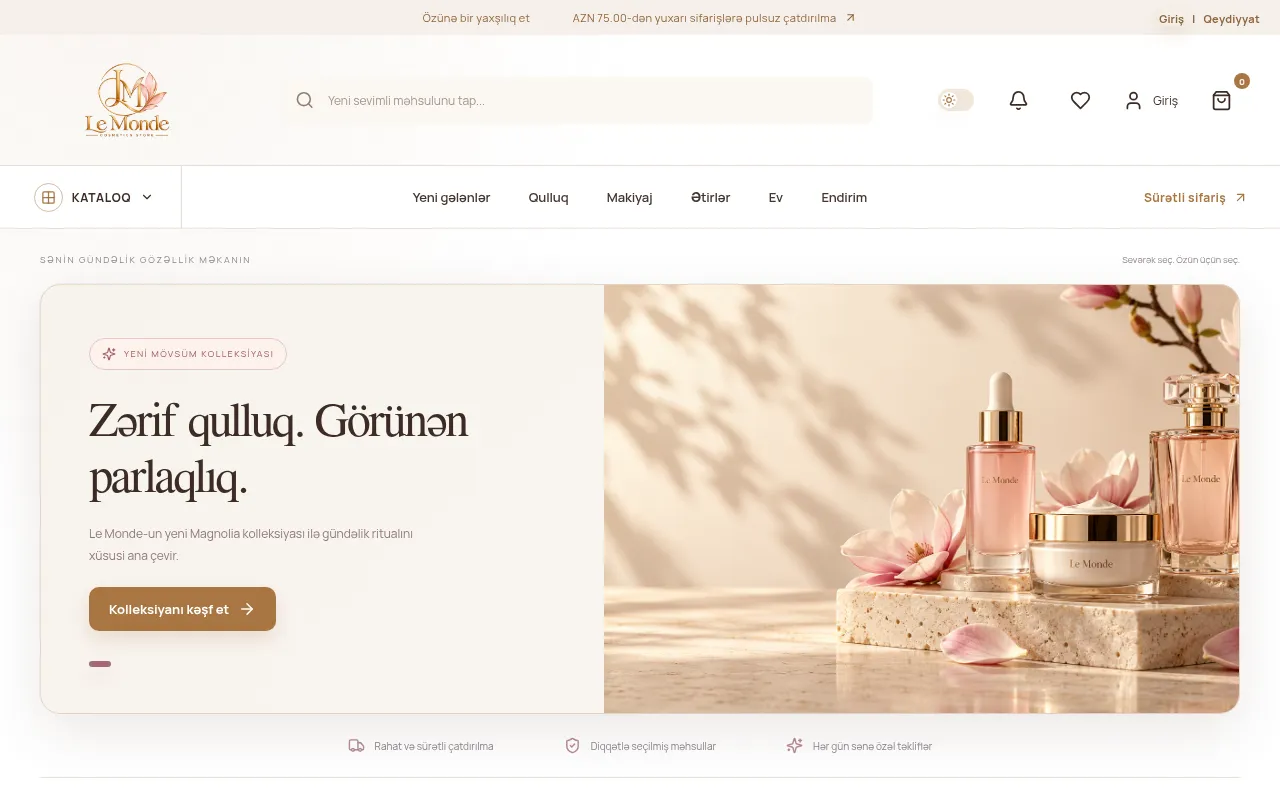Click the Yeni mövsüm kolleksiyası badge
Screen dimensions: 1280x800
click(188, 354)
